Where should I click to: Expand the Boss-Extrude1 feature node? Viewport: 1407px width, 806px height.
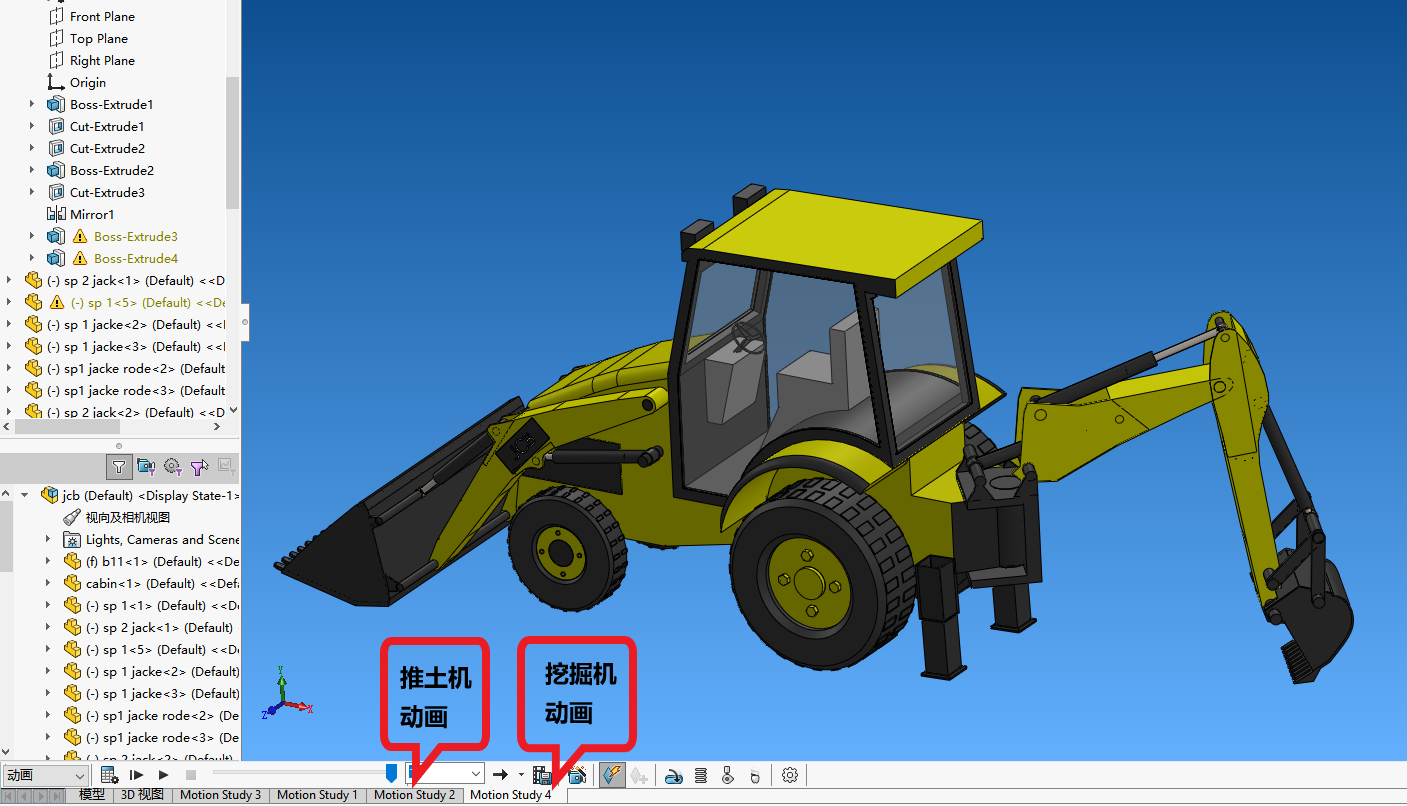point(32,104)
